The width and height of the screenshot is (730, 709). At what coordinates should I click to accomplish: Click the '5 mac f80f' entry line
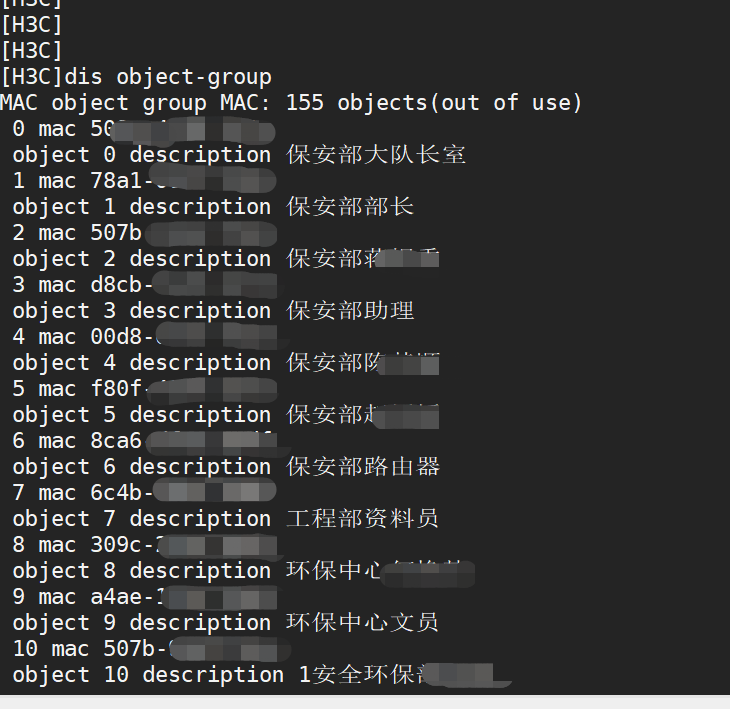pyautogui.click(x=88, y=389)
